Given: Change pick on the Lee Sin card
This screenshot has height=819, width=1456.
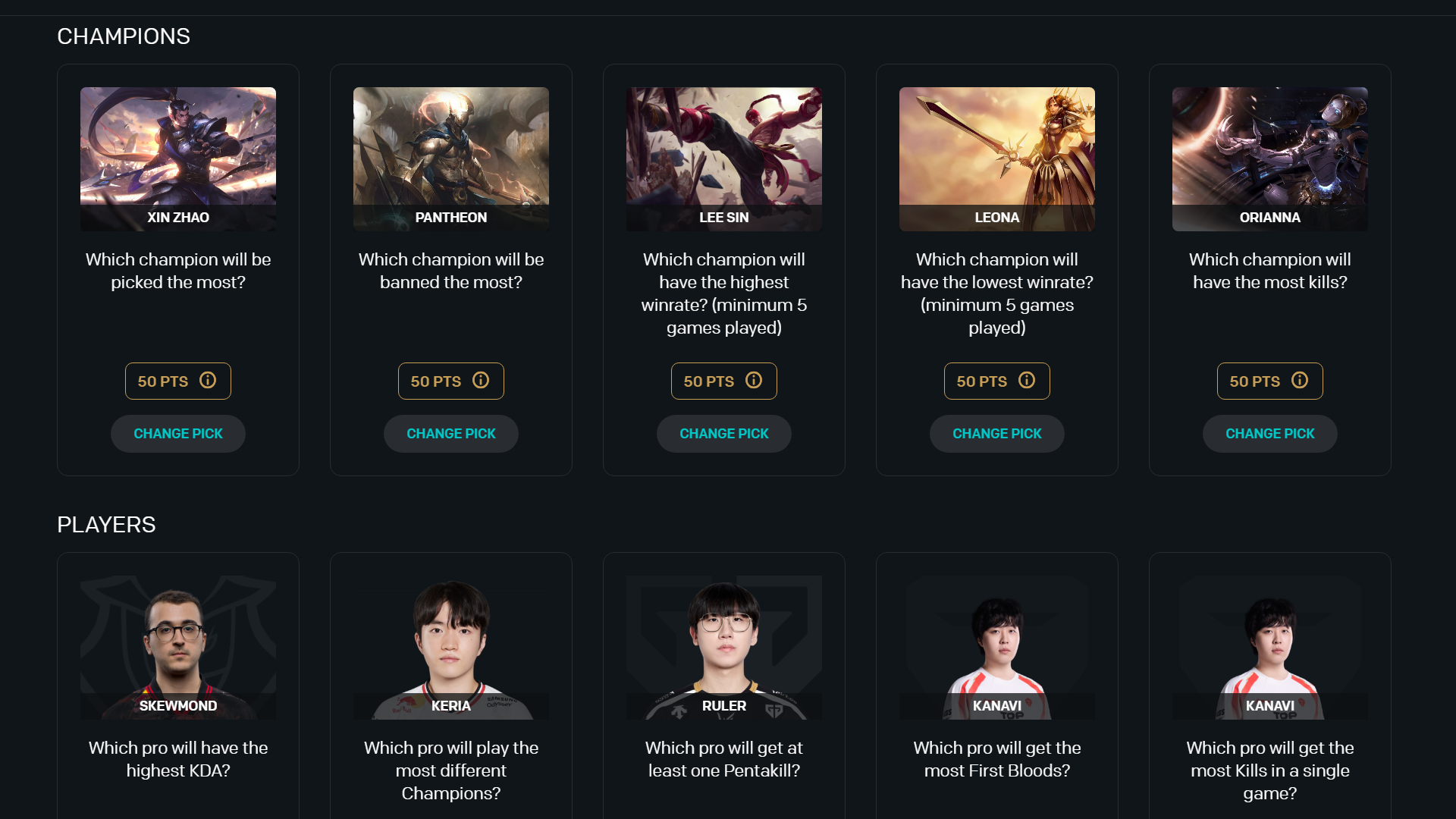Looking at the screenshot, I should 724,434.
